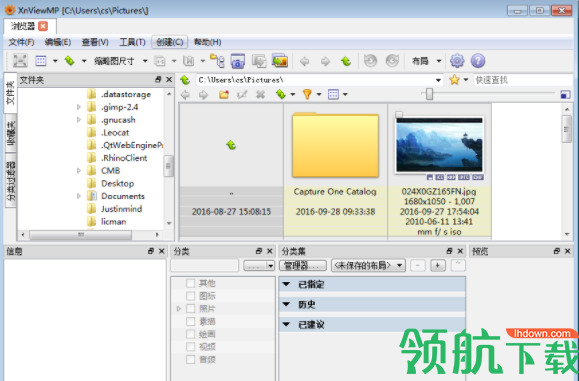Click the green refresh icon in main toolbar
The width and height of the screenshot is (579, 381).
tap(69, 61)
